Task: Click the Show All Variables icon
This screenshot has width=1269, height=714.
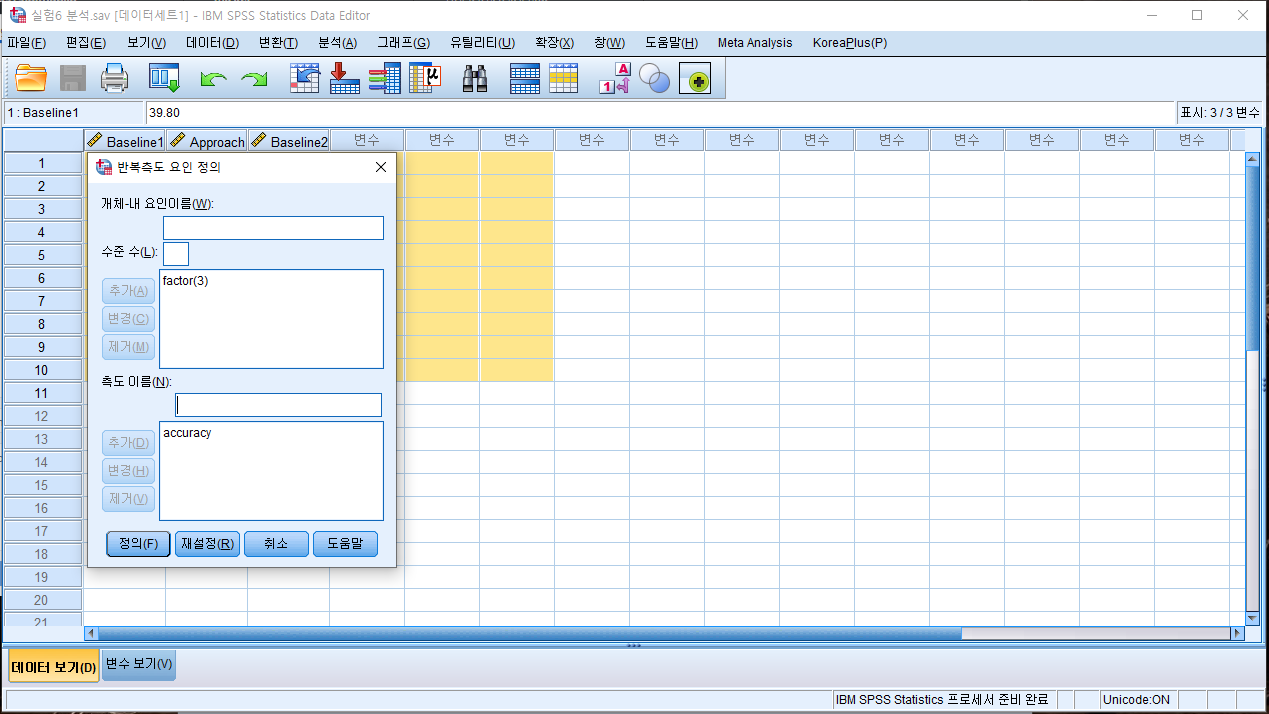Action: click(695, 78)
